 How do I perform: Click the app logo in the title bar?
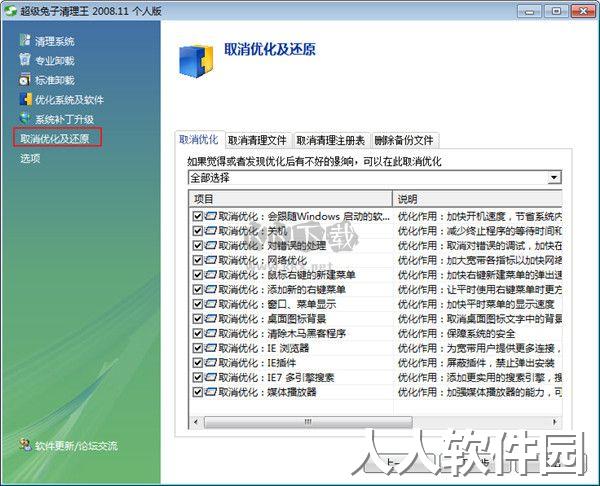(10, 10)
